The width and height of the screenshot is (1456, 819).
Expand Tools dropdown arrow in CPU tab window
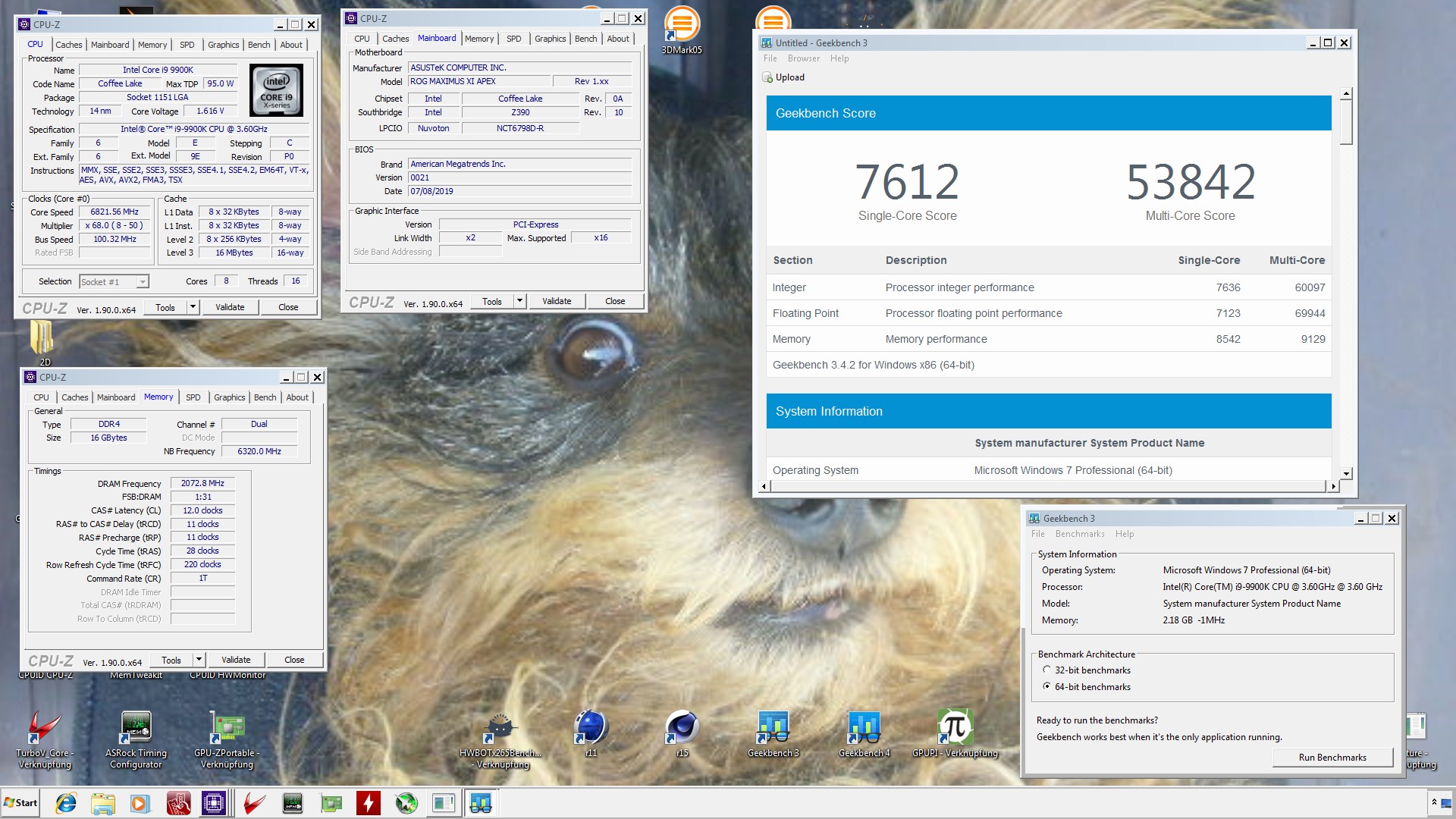193,307
